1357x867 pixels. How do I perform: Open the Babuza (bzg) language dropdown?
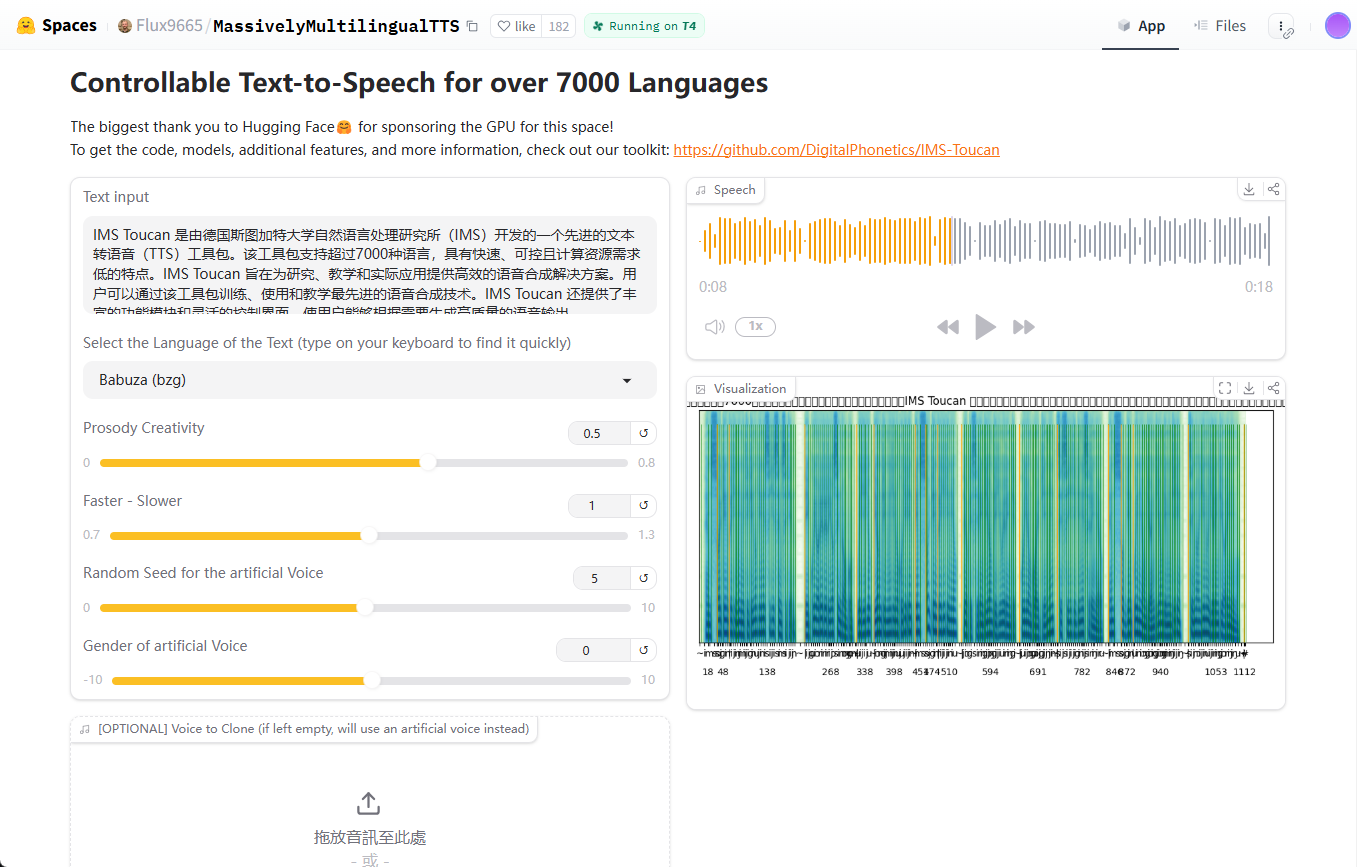pyautogui.click(x=370, y=380)
